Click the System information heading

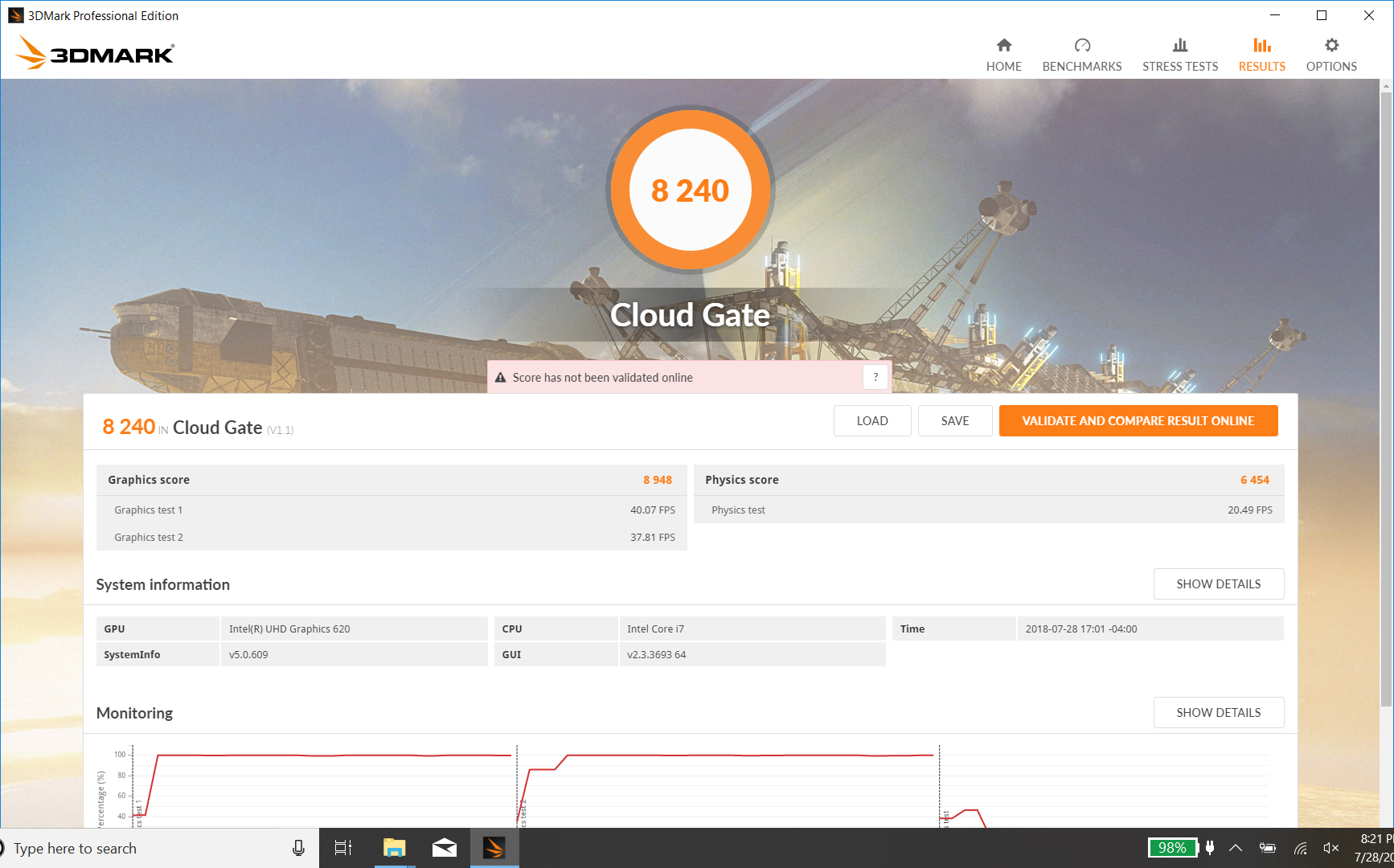[163, 585]
